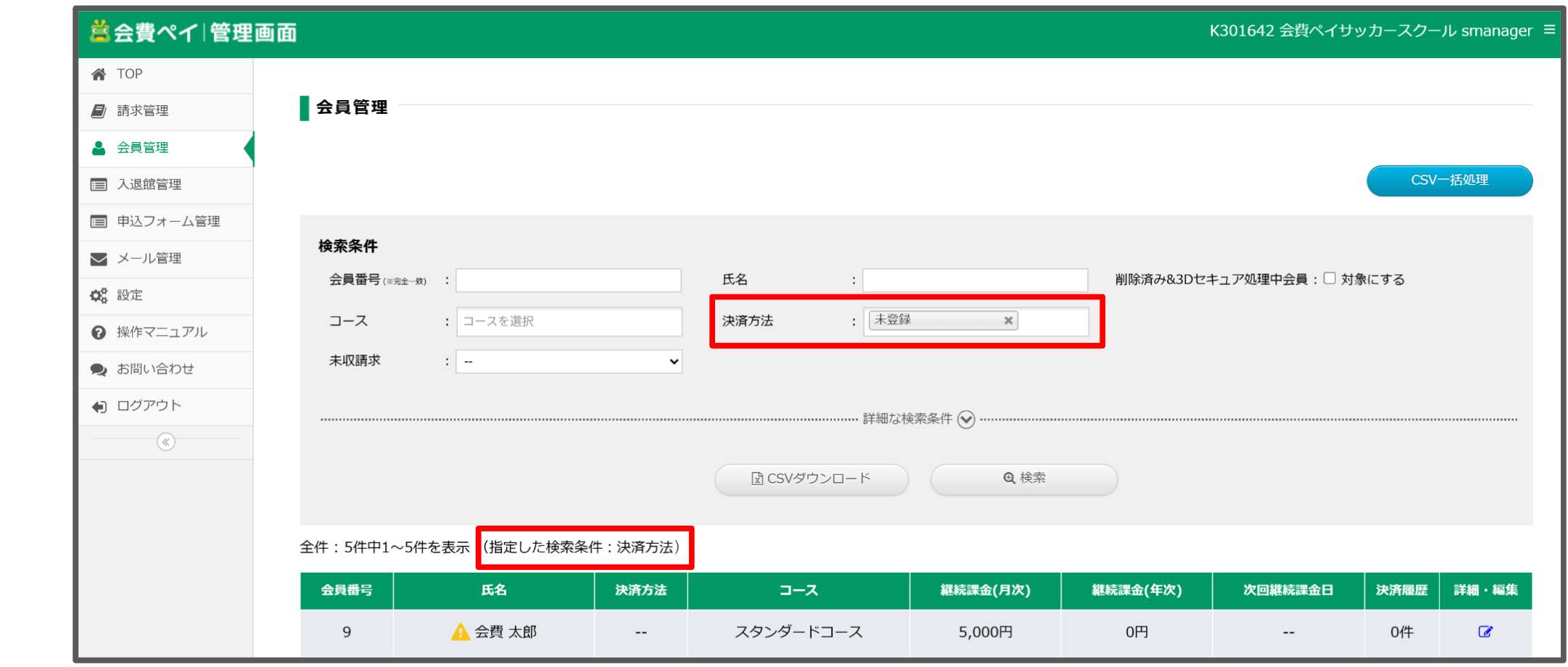Click the 設定 gear icon

tap(99, 295)
